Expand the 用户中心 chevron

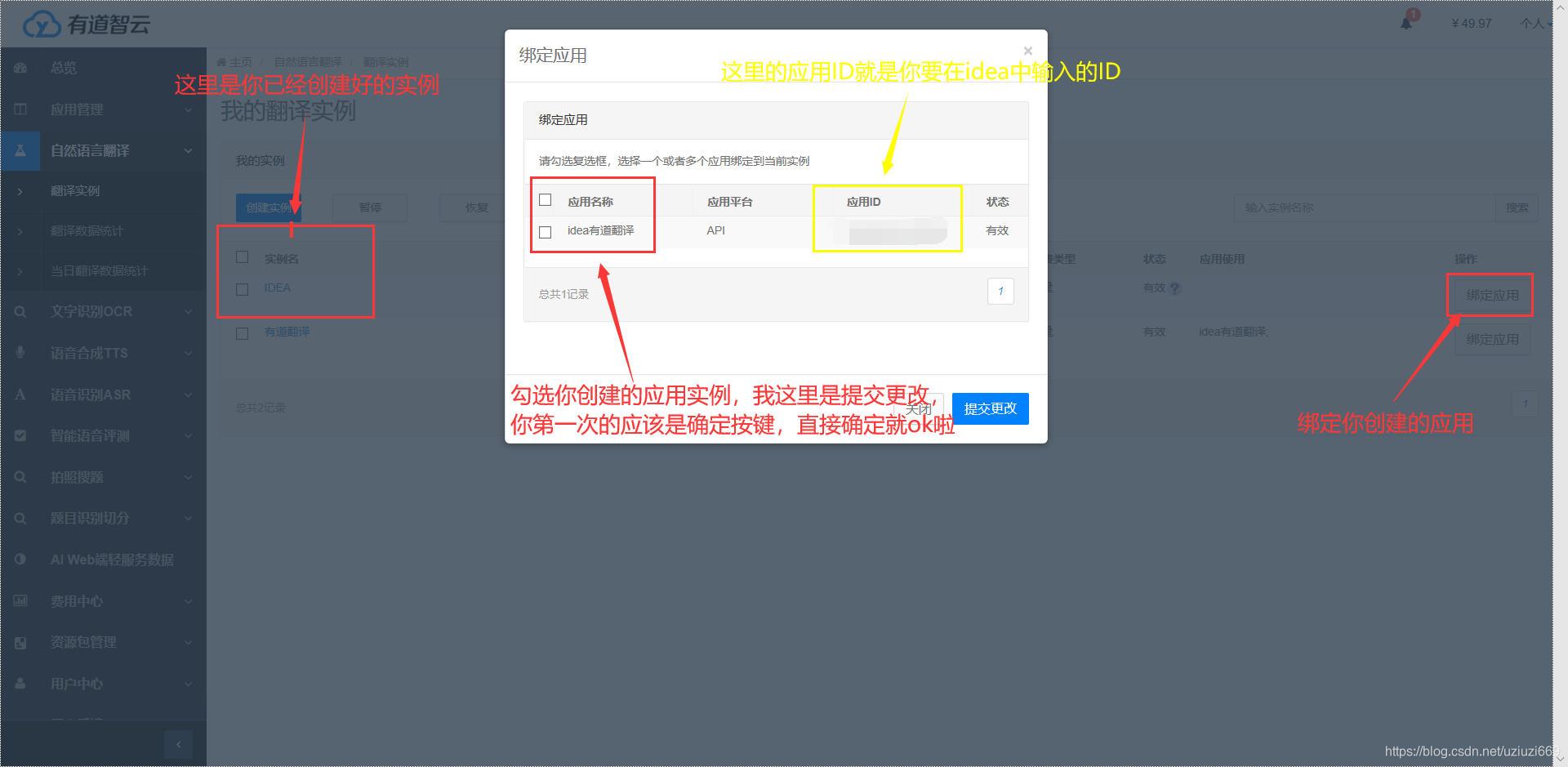(189, 684)
